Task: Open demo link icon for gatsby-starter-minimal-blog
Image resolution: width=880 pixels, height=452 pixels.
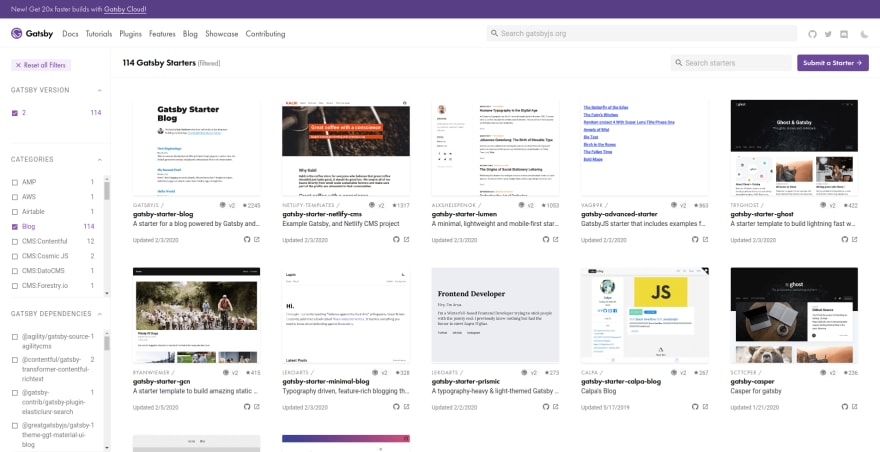Action: (406, 407)
